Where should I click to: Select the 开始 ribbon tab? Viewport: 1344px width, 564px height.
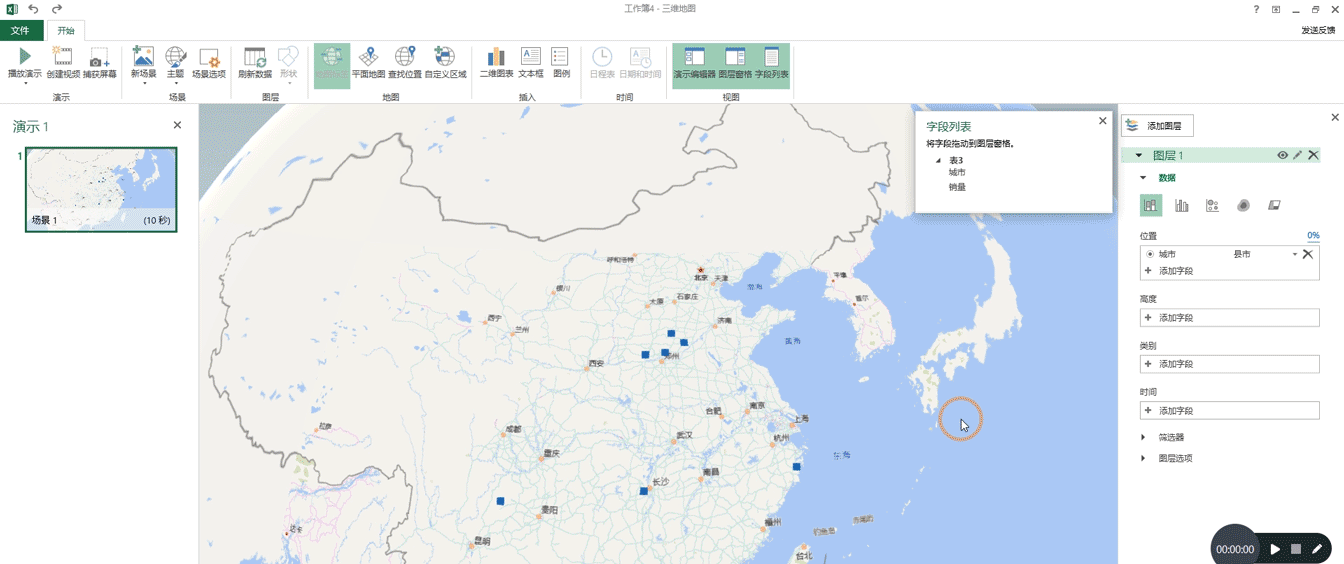[66, 31]
